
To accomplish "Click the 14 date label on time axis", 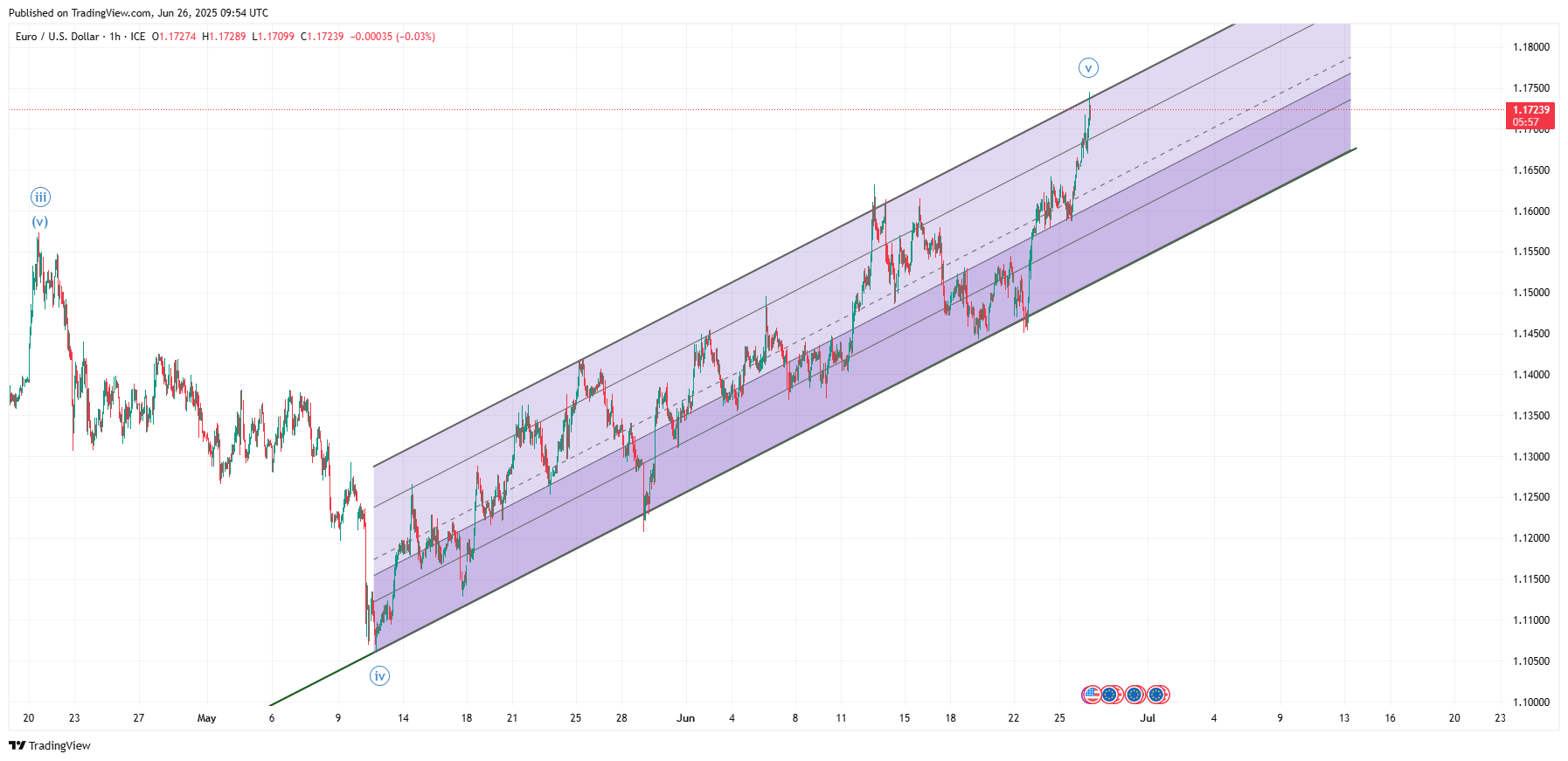I will tap(403, 718).
